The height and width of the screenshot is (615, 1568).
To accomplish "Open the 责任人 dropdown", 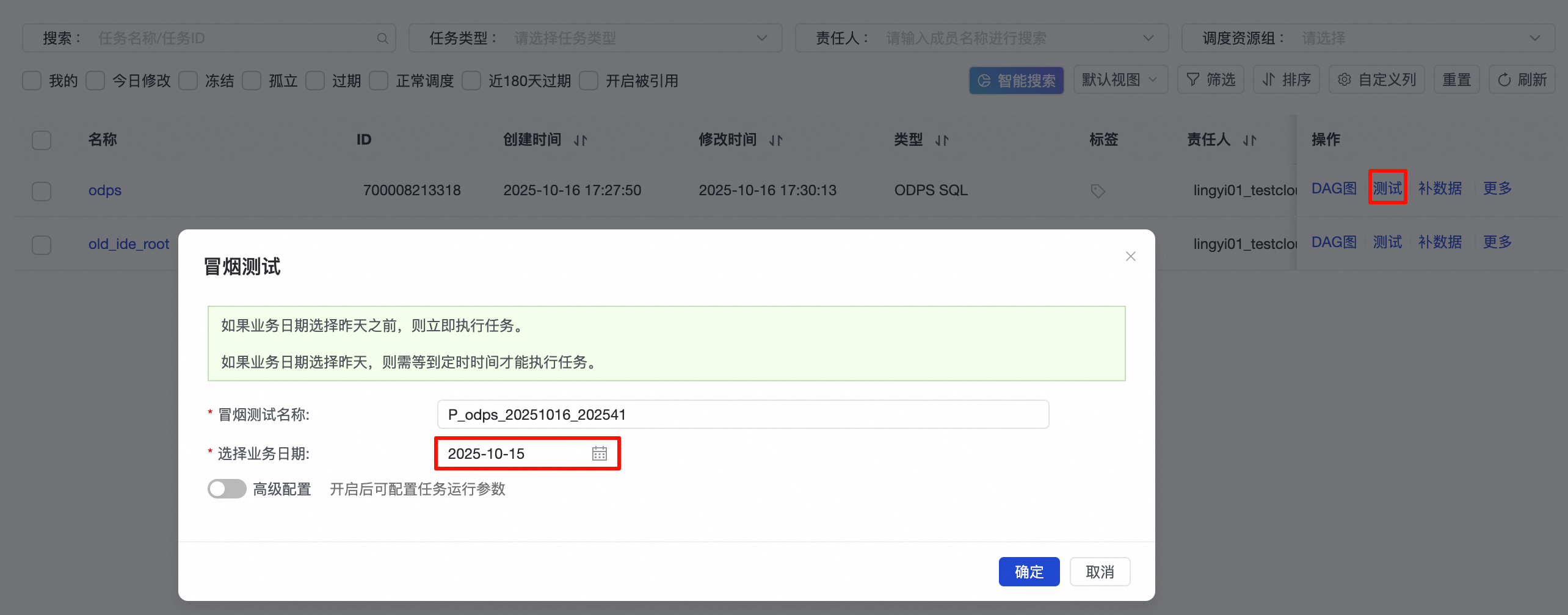I will (x=982, y=38).
